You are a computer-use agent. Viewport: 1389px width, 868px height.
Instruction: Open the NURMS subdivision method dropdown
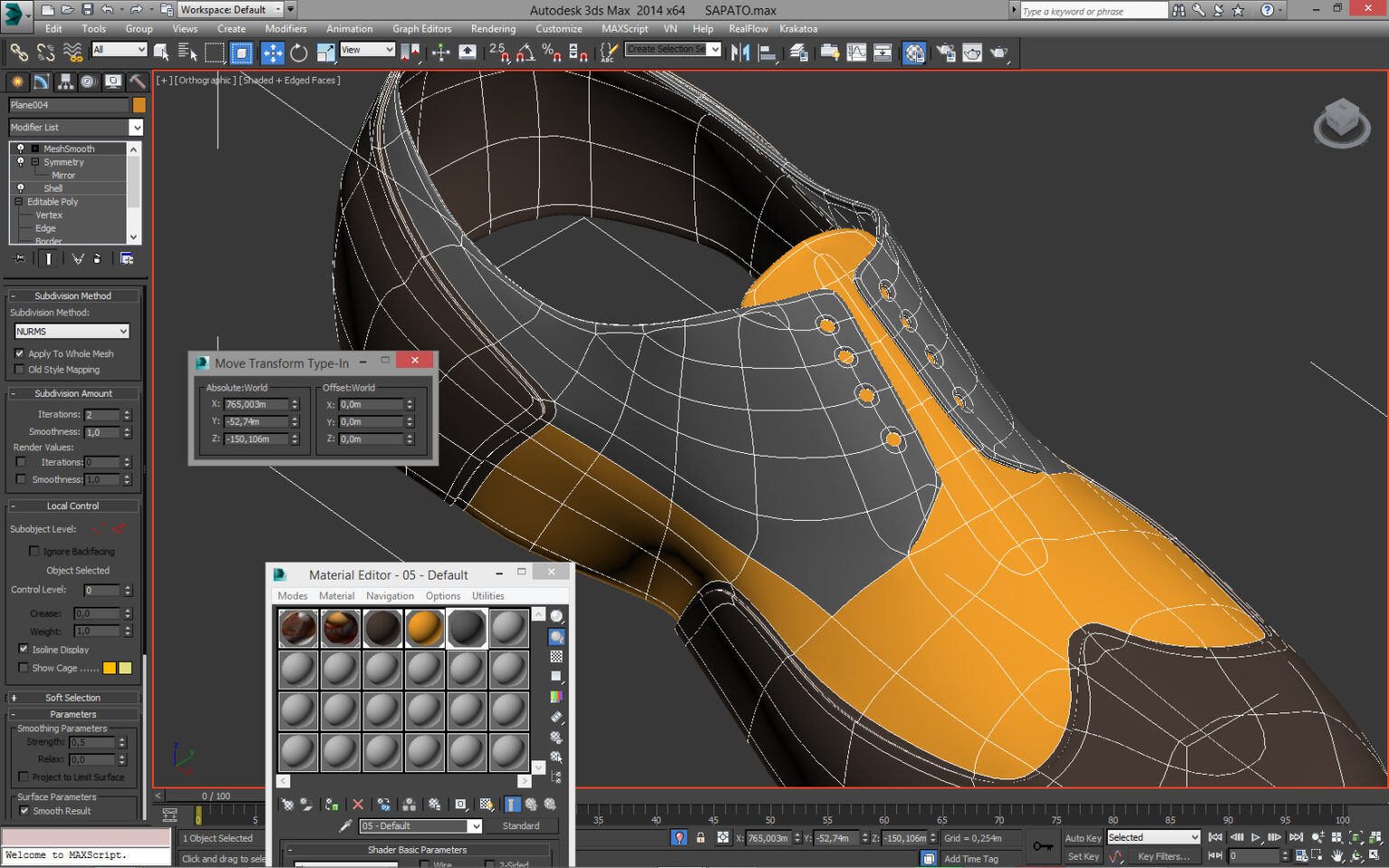[x=71, y=331]
